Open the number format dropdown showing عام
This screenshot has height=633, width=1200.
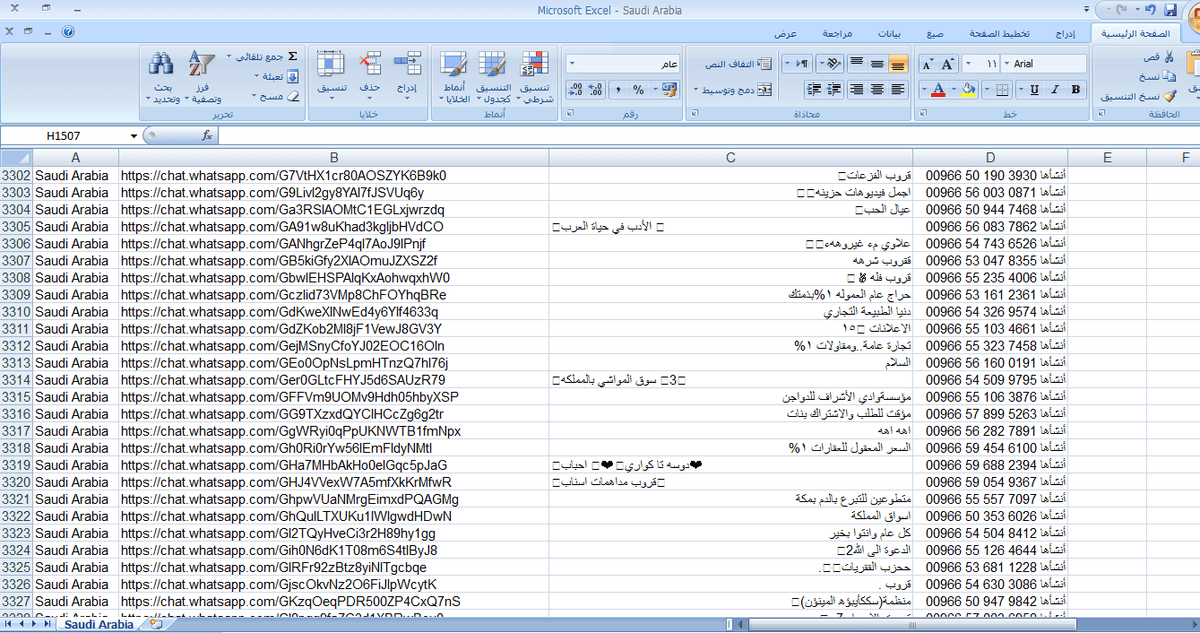(571, 64)
